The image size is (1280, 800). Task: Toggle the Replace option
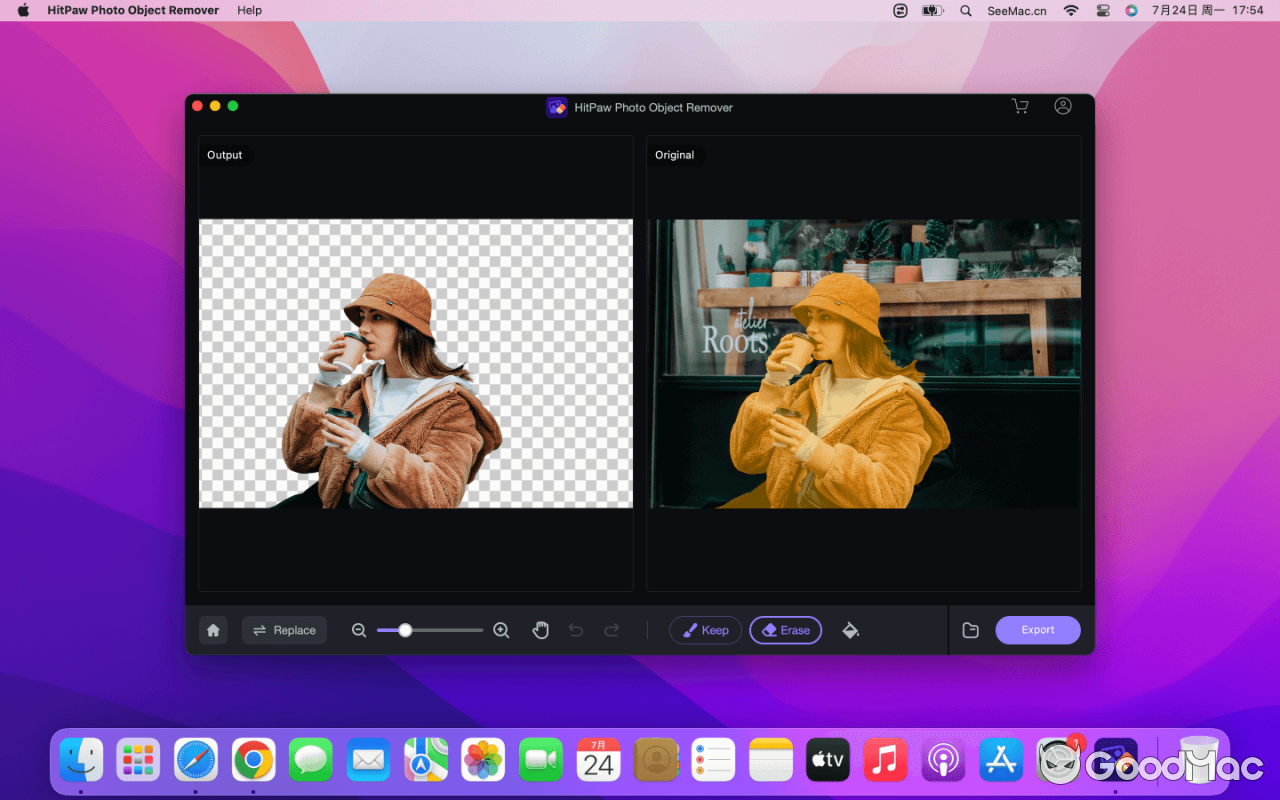pyautogui.click(x=284, y=630)
